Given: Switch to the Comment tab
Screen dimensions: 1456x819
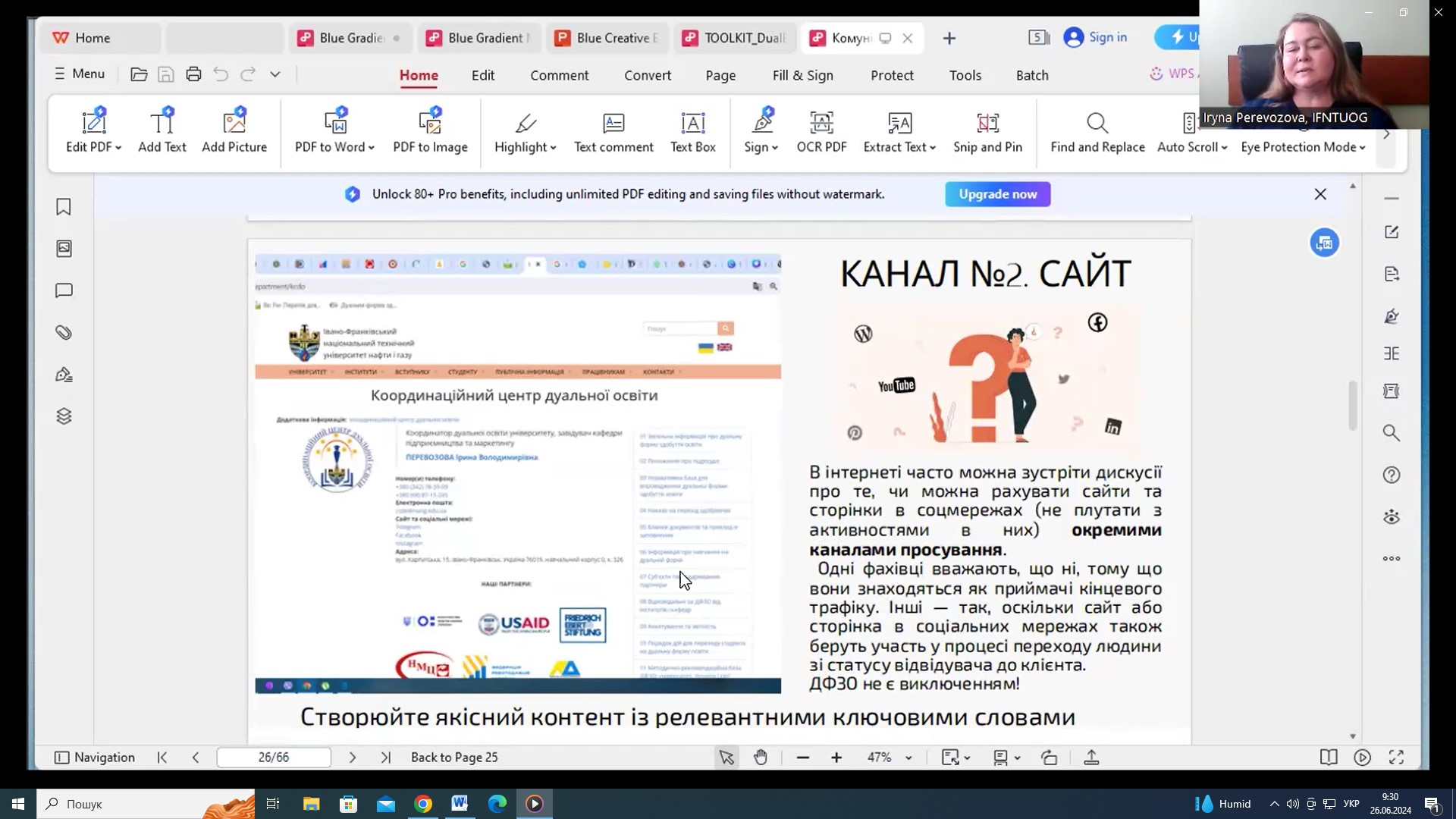Looking at the screenshot, I should tap(560, 75).
